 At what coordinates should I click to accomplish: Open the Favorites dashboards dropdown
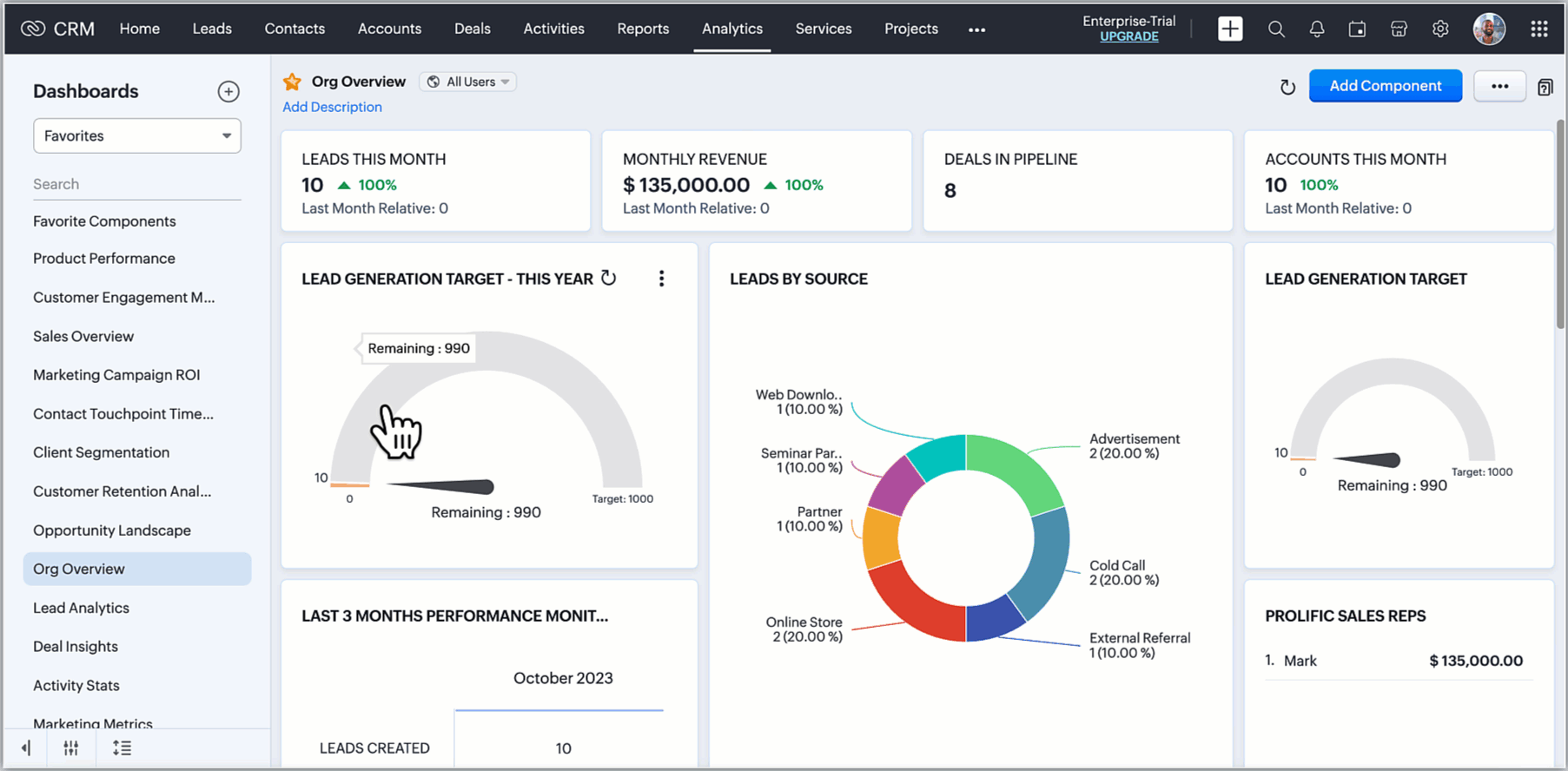coord(137,135)
